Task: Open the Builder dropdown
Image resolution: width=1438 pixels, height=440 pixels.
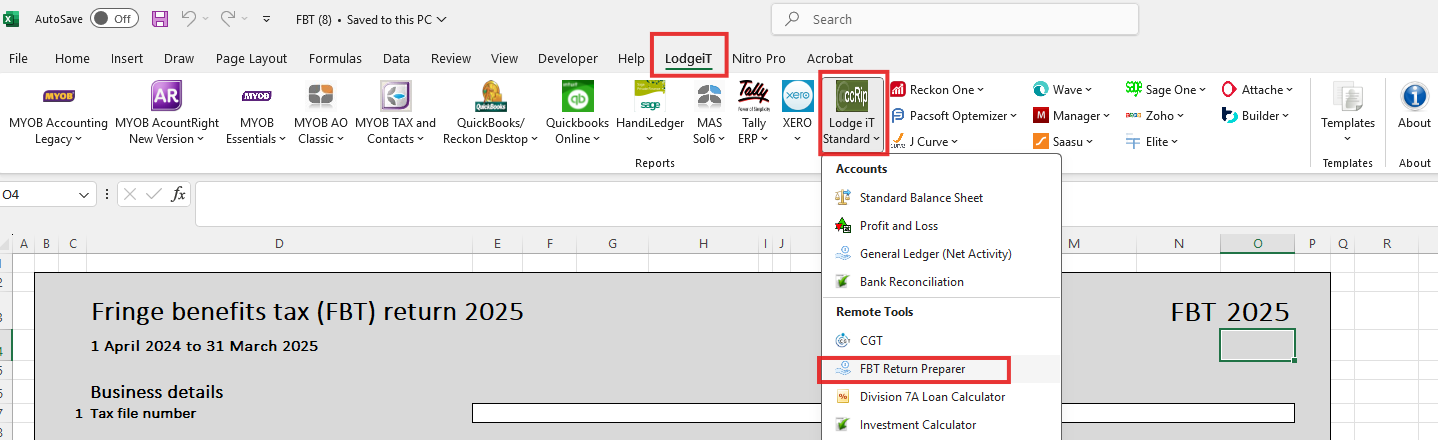Action: (1256, 116)
